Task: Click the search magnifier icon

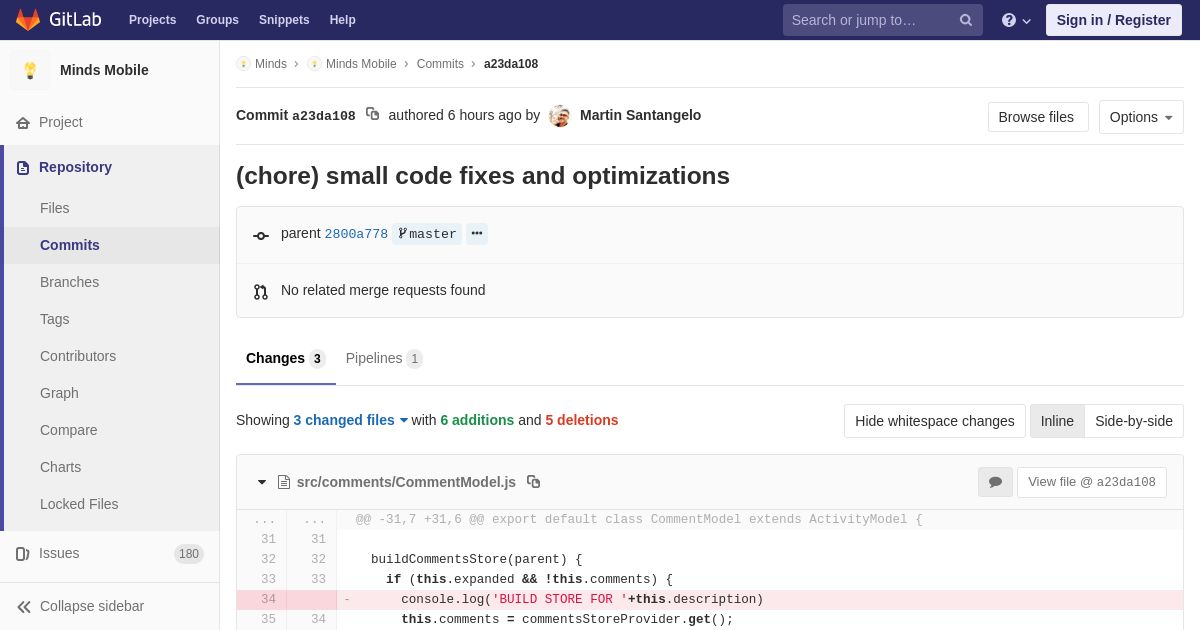Action: [x=965, y=20]
